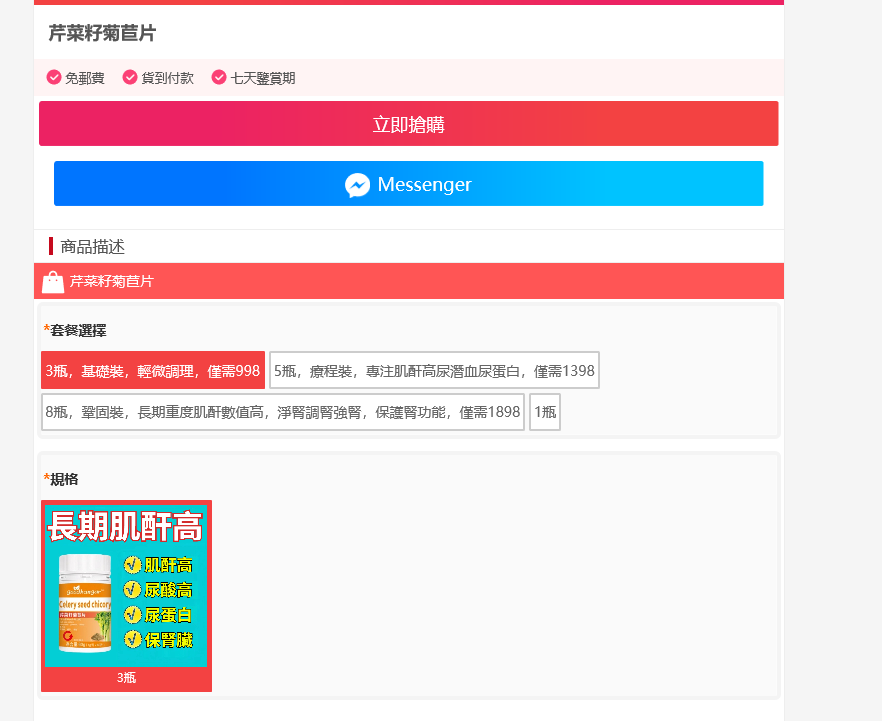Pick the 8瓶 鞏固裝 1898 package
This screenshot has height=721, width=882.
click(x=282, y=412)
